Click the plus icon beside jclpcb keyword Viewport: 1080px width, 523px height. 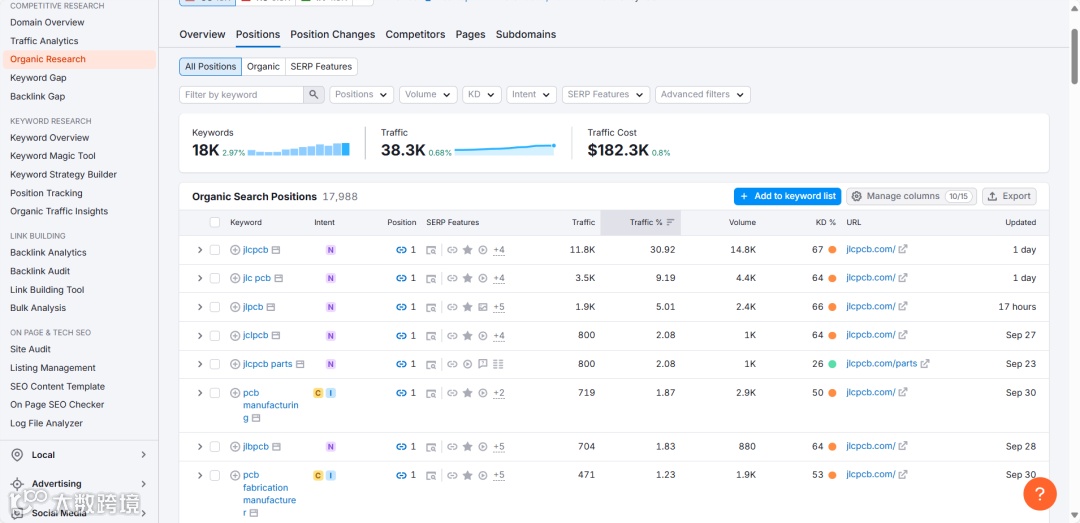[235, 336]
